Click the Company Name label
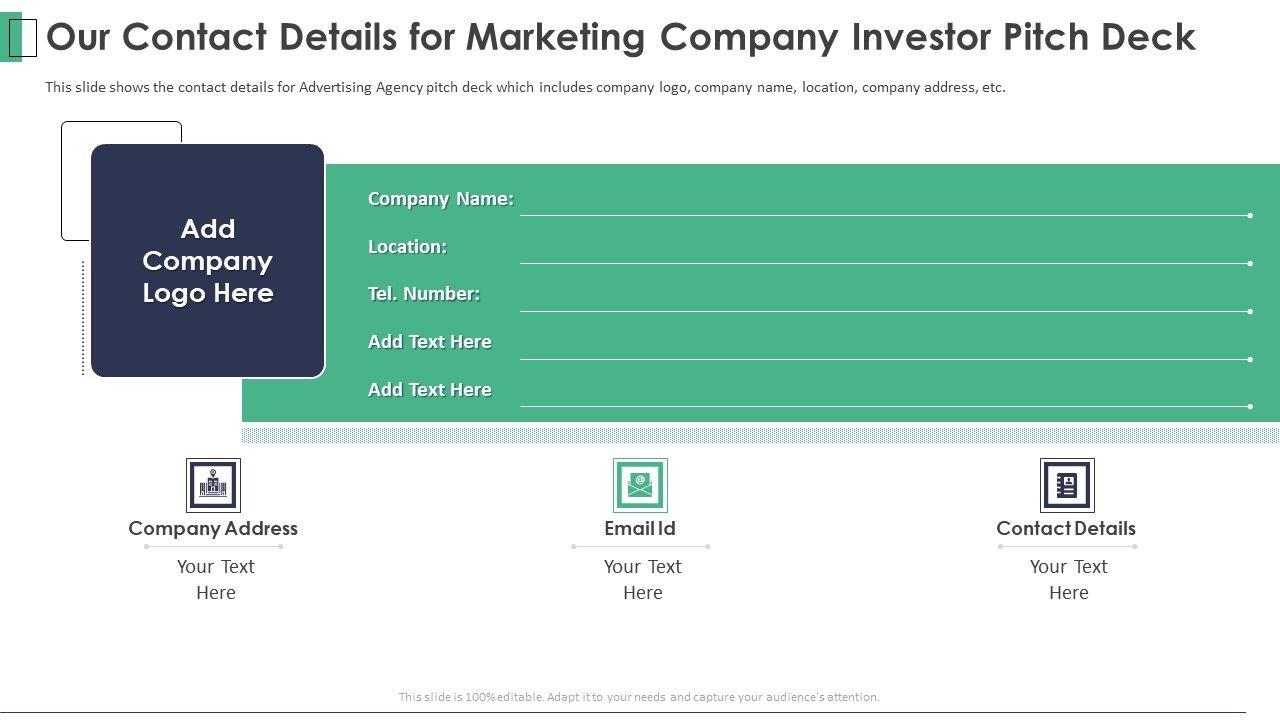Screen dimensions: 1280x720 click(440, 199)
